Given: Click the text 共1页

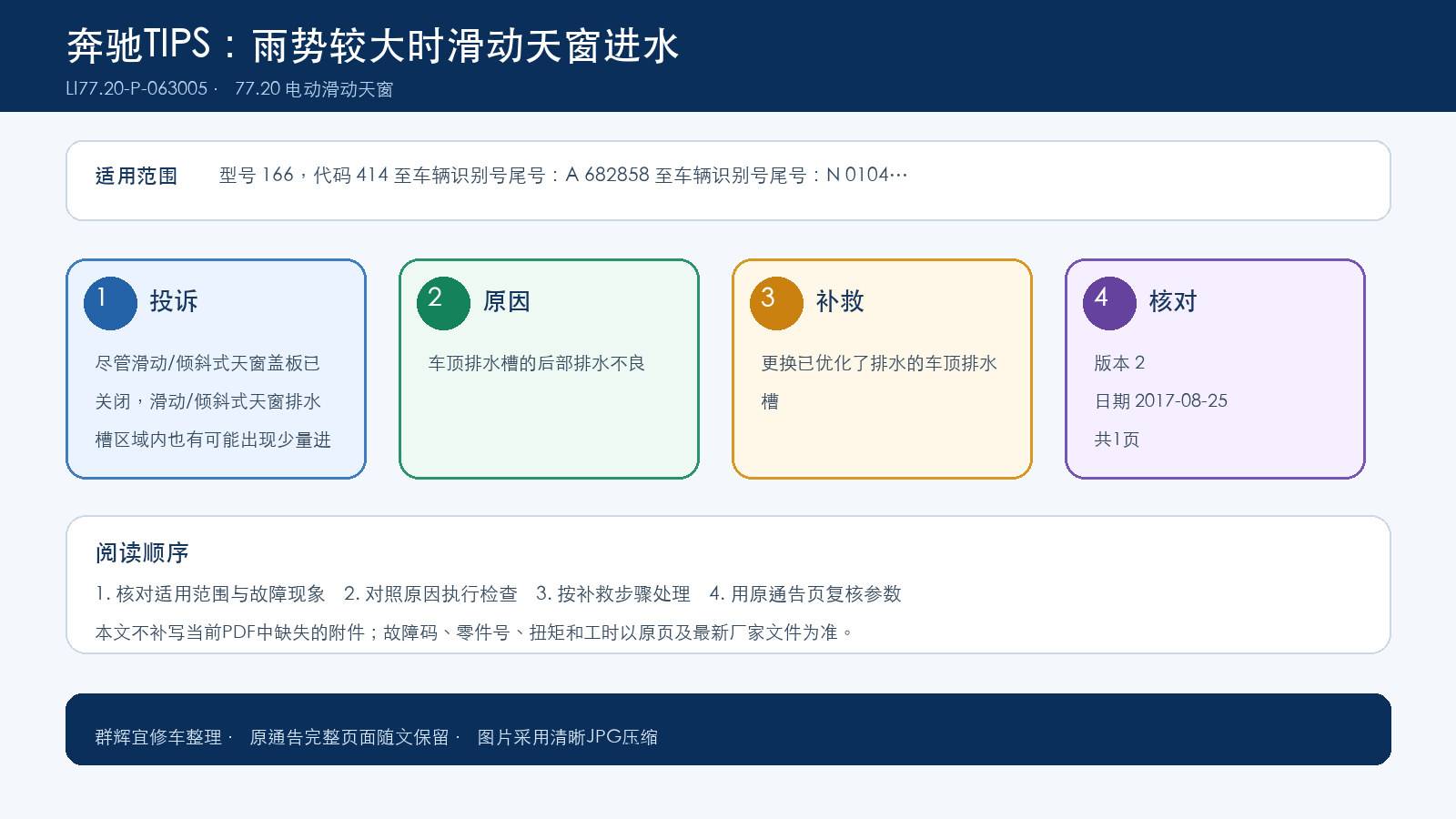Looking at the screenshot, I should (1117, 440).
